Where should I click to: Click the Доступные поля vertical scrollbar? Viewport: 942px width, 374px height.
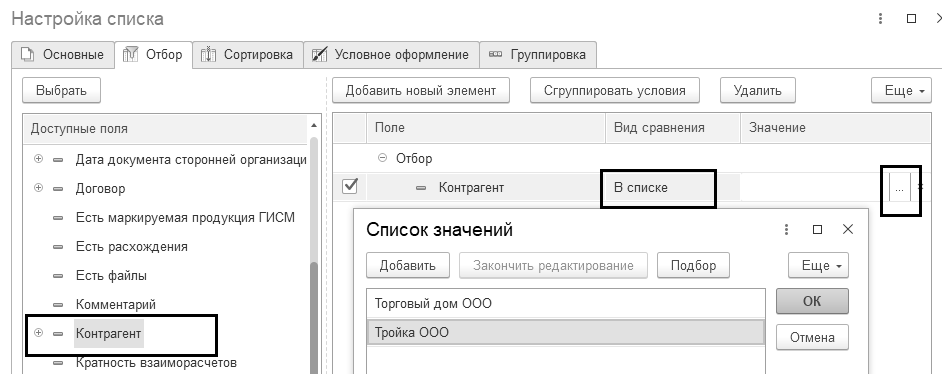tap(314, 252)
